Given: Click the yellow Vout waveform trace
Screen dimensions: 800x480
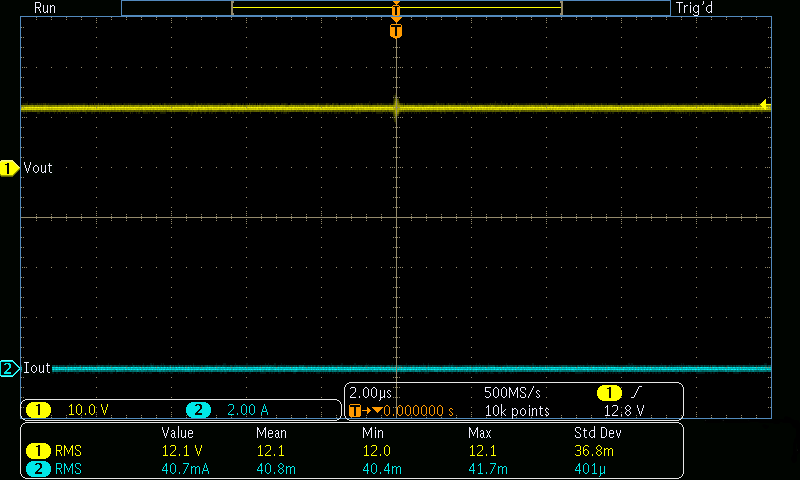Looking at the screenshot, I should click(200, 107).
